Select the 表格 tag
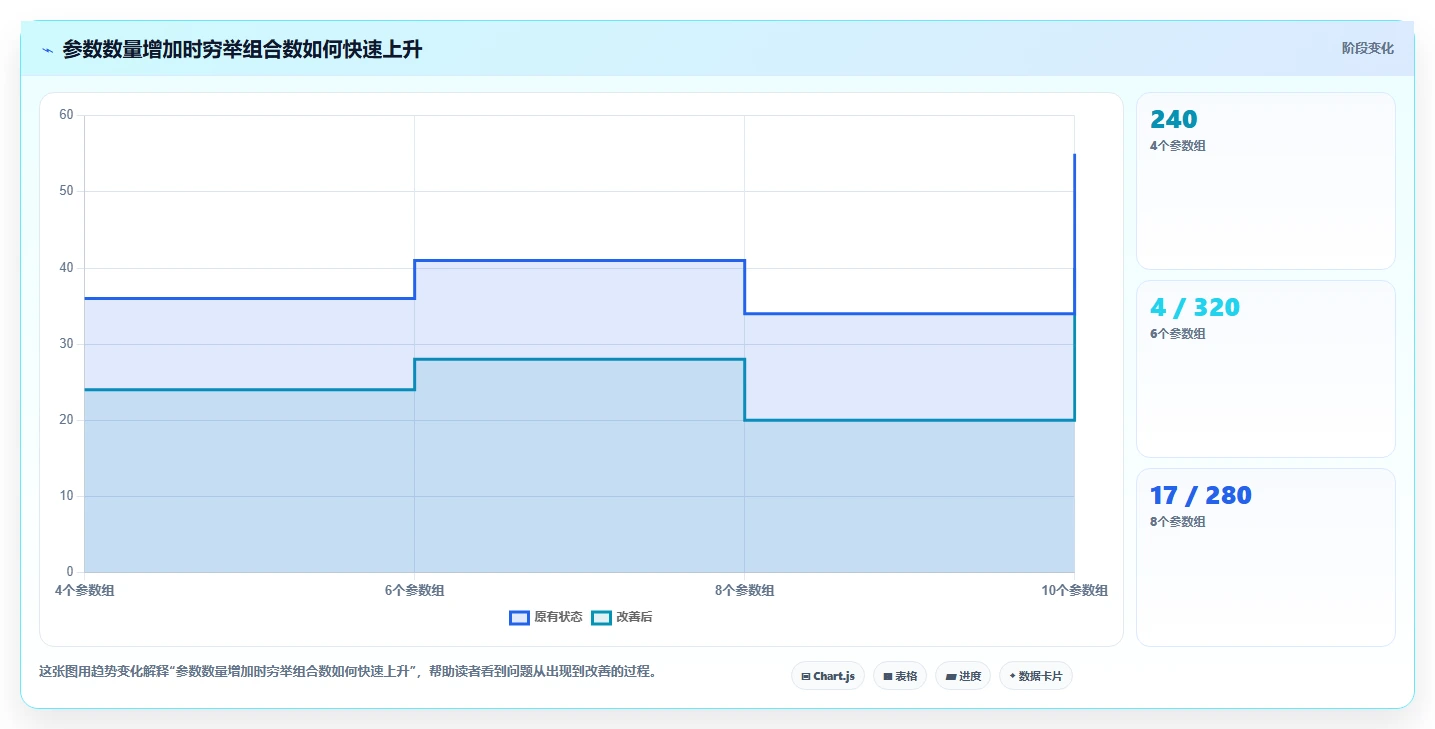The height and width of the screenshot is (729, 1435). (x=900, y=676)
